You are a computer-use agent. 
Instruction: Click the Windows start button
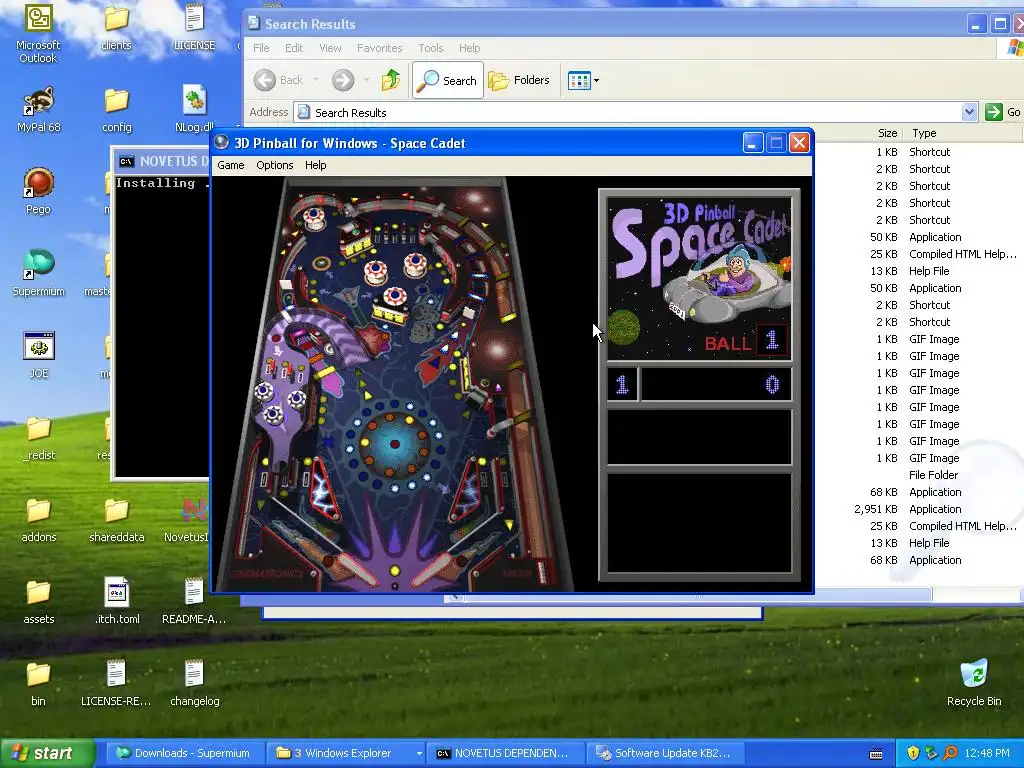tap(47, 753)
